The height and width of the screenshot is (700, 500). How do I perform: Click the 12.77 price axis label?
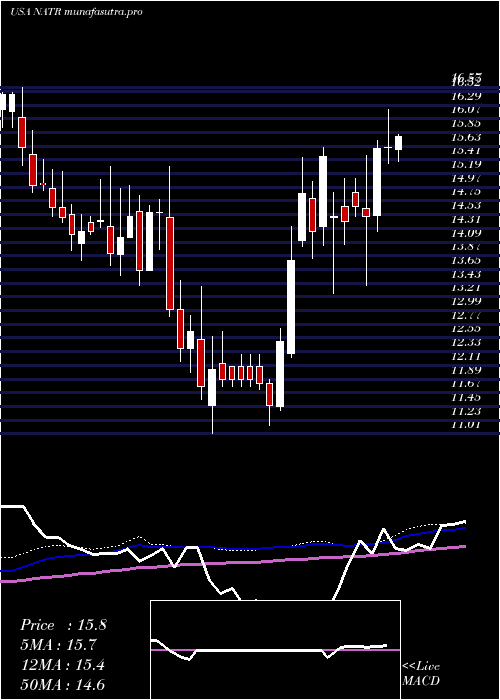(466, 315)
